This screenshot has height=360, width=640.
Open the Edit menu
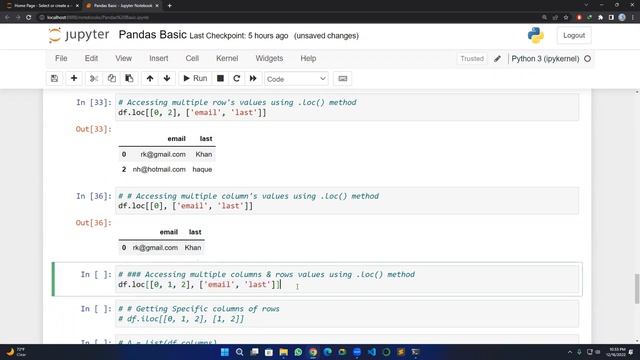91,58
